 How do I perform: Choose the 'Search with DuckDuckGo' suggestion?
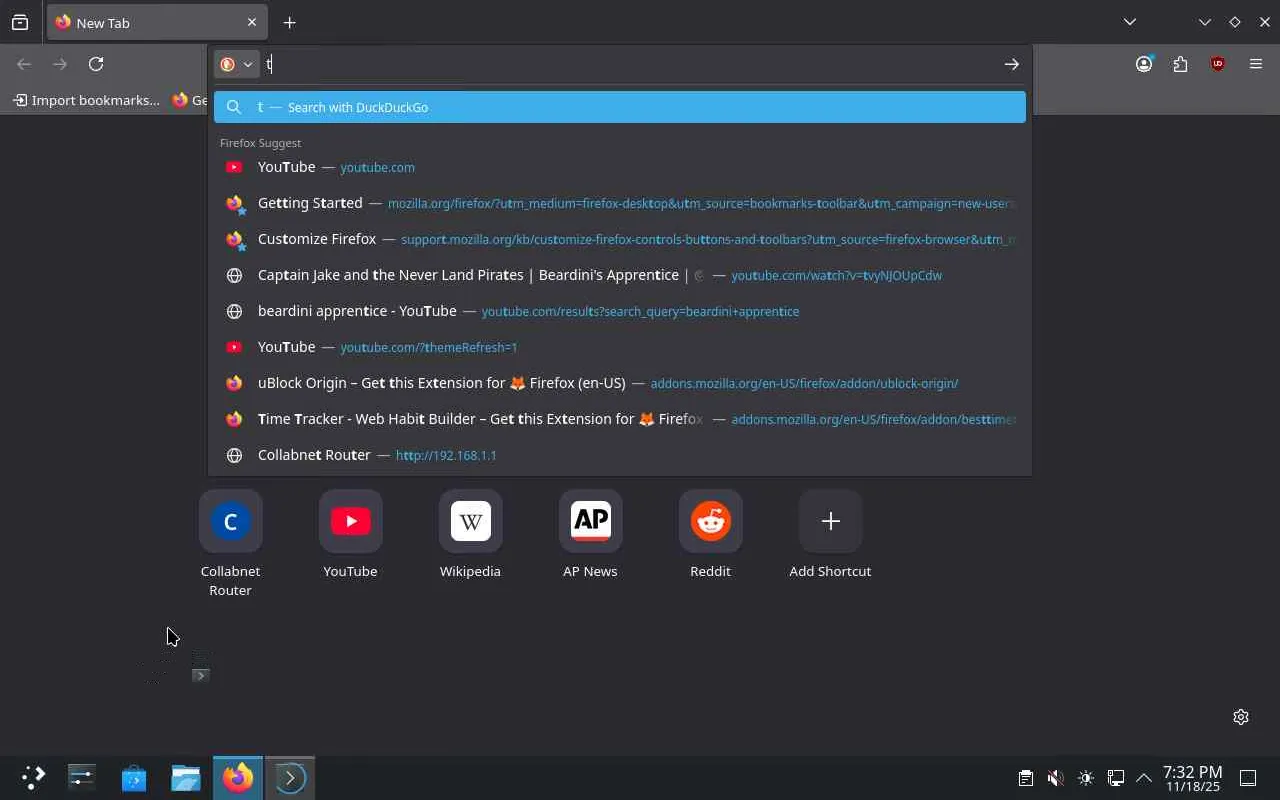click(620, 107)
